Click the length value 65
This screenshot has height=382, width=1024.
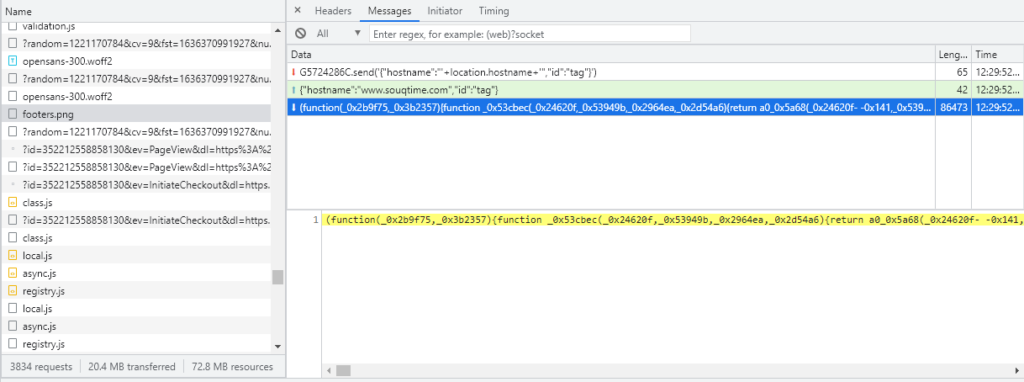962,72
